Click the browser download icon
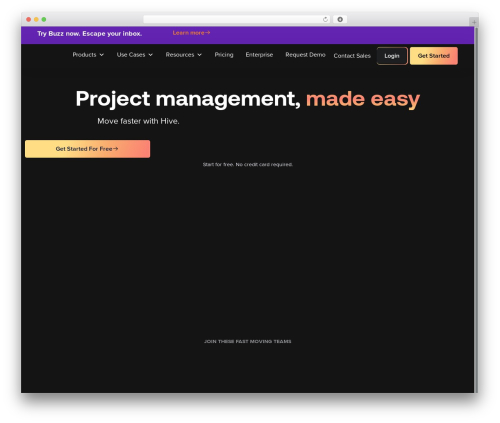 (x=340, y=19)
